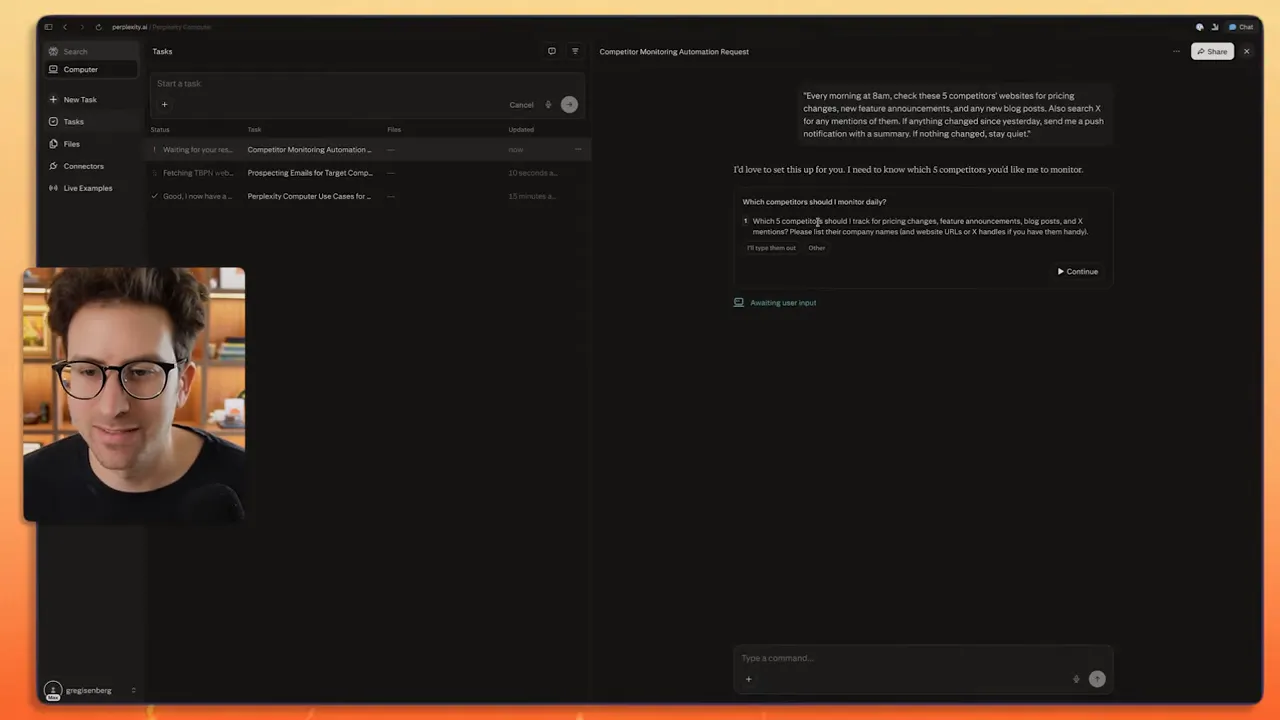Activate the microphone in the task composer
The image size is (1280, 720).
coord(548,105)
